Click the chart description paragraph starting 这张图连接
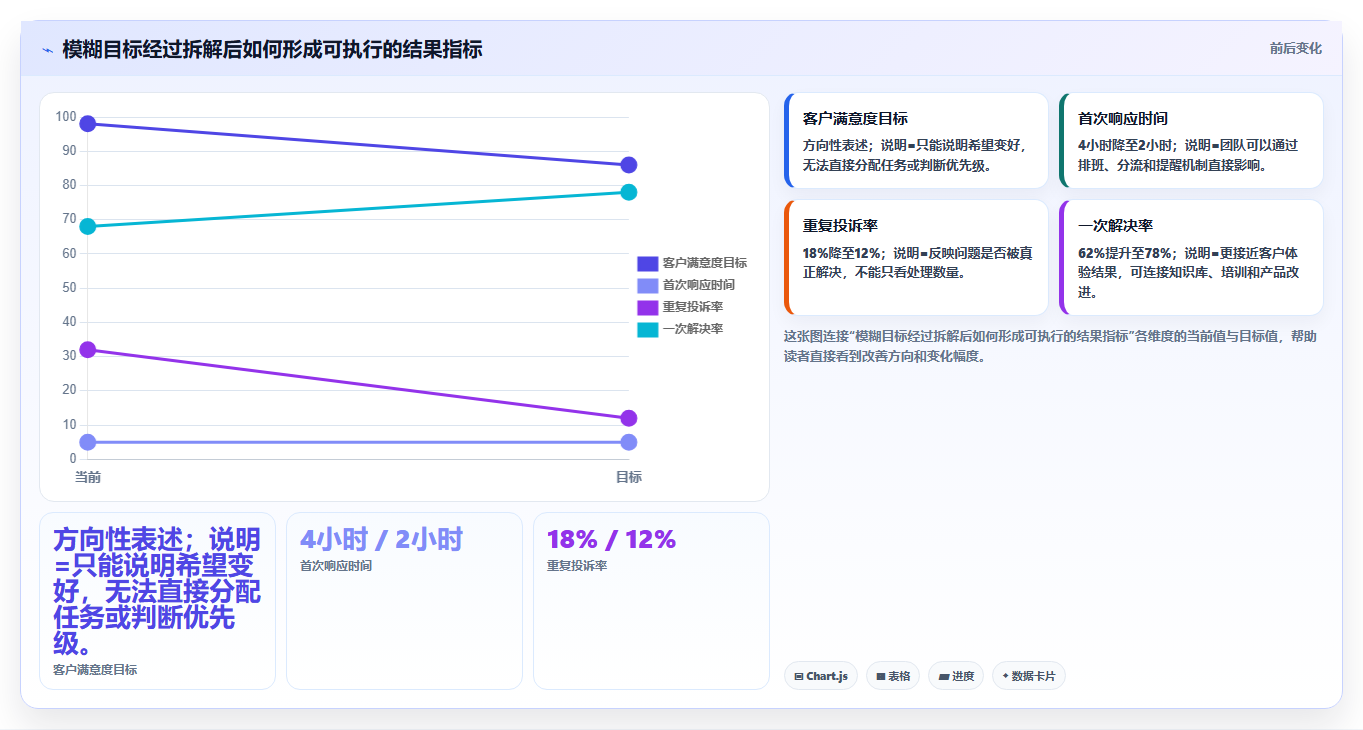 (1050, 345)
